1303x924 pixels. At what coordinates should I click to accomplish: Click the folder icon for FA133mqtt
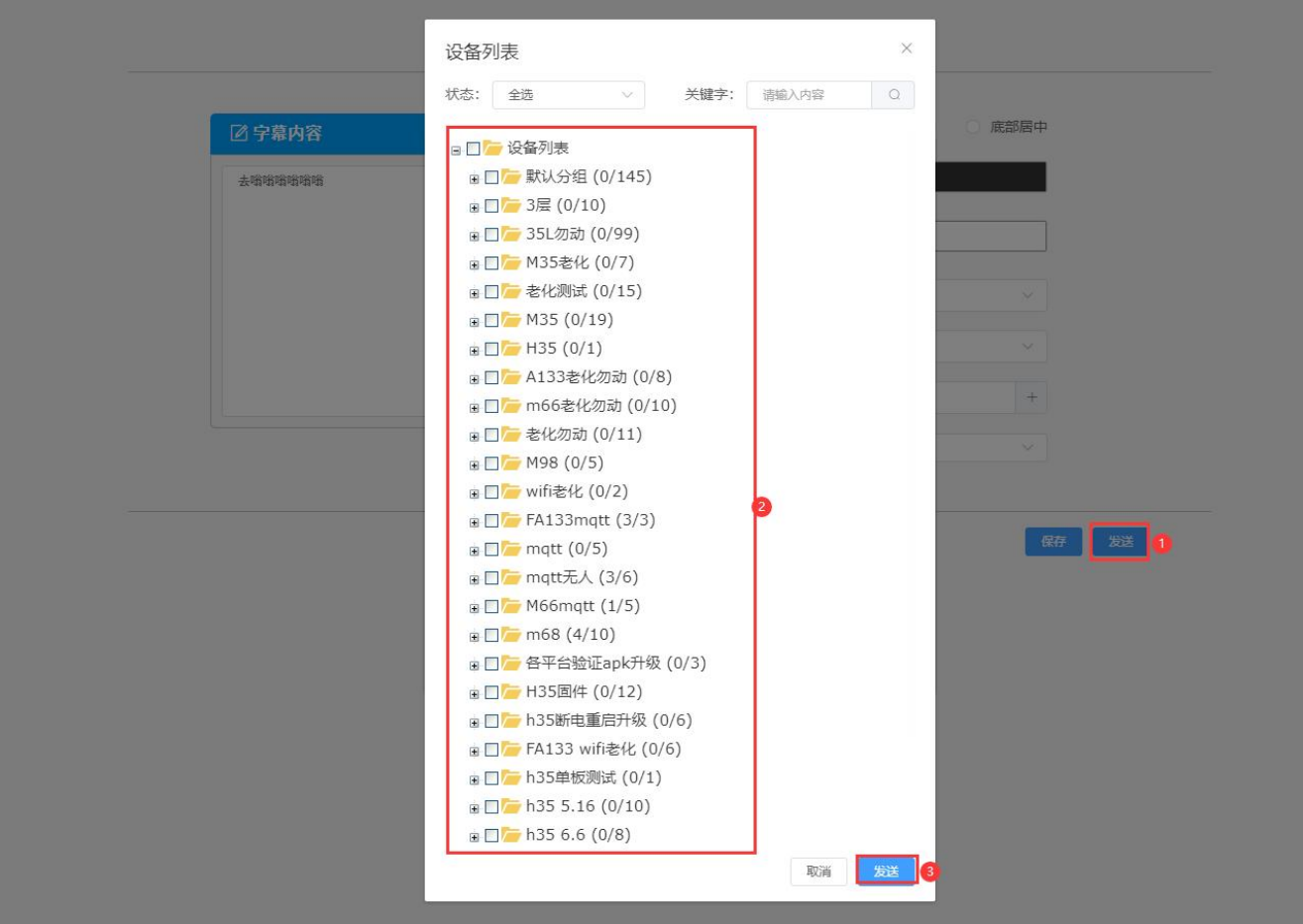pyautogui.click(x=511, y=521)
